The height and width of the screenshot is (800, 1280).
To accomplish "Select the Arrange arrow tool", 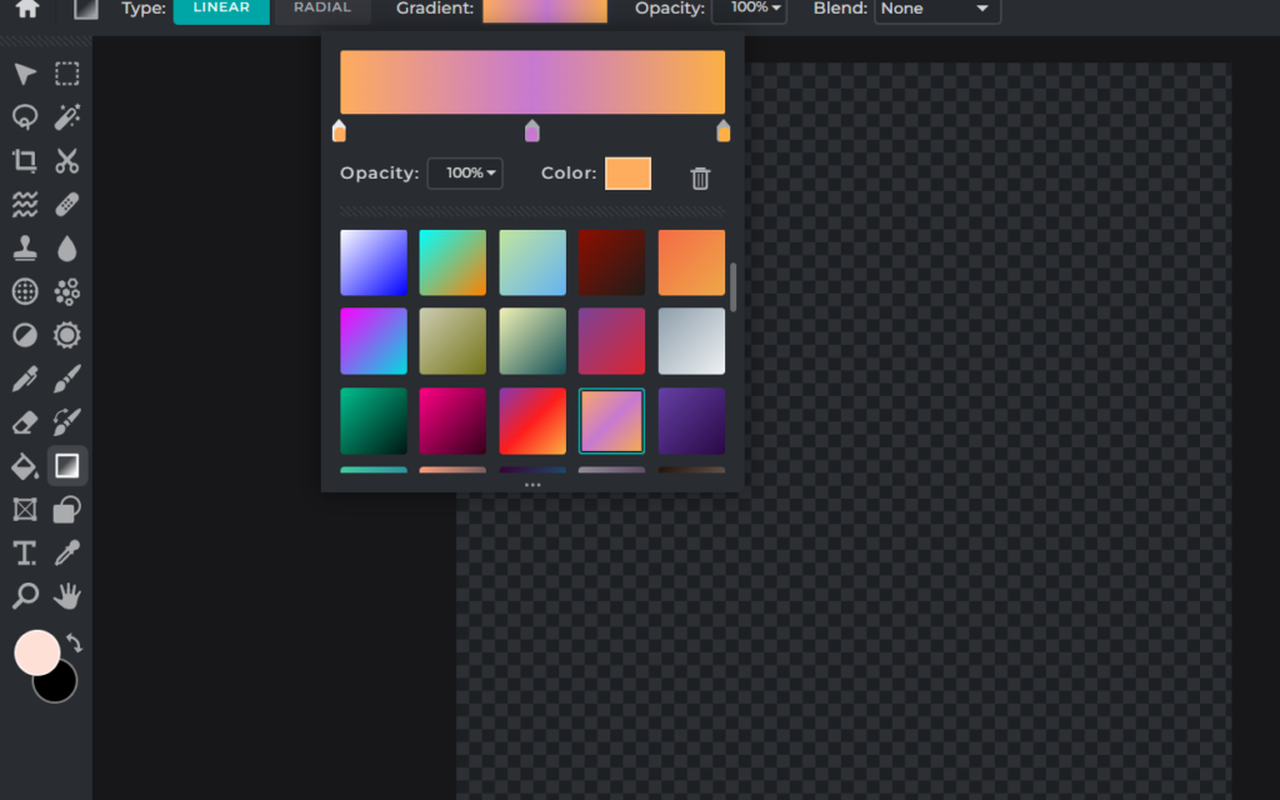I will point(25,74).
